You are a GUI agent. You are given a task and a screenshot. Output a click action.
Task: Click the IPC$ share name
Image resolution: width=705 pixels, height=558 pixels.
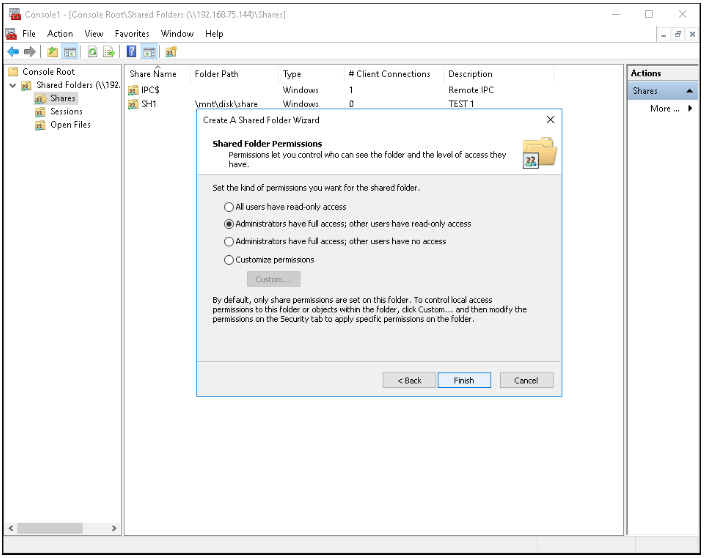pos(150,90)
